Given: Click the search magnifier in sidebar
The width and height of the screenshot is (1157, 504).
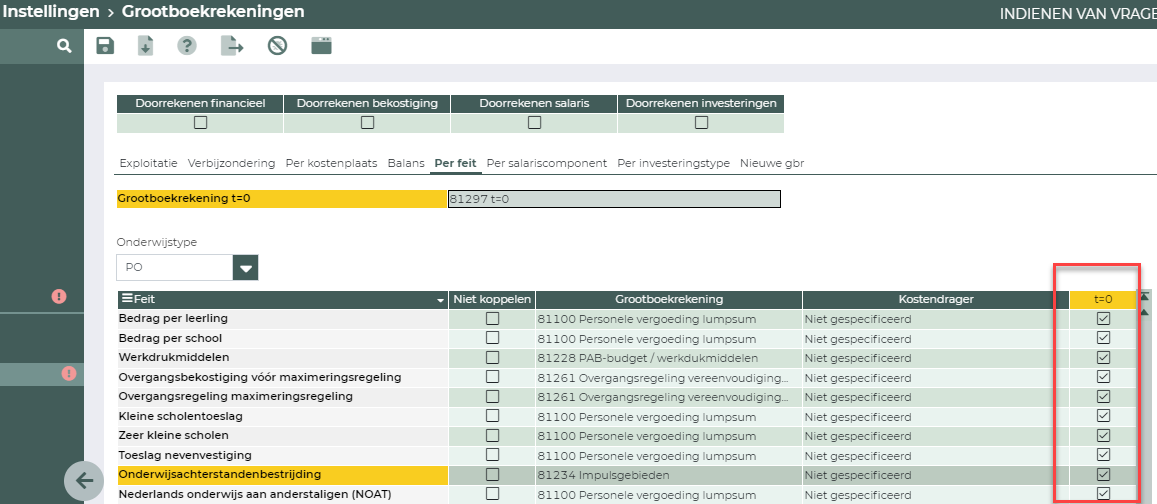Looking at the screenshot, I should [x=64, y=46].
